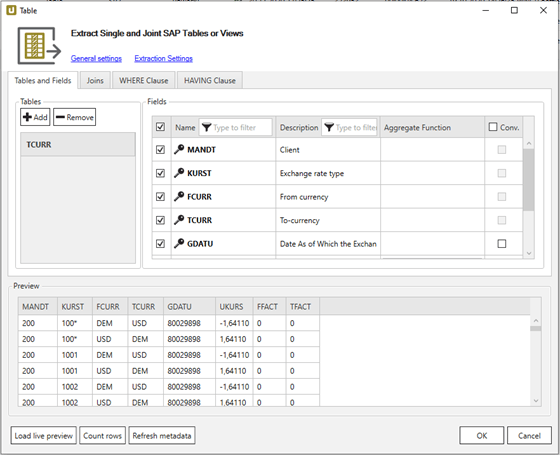Click the Remove table button

[x=75, y=117]
